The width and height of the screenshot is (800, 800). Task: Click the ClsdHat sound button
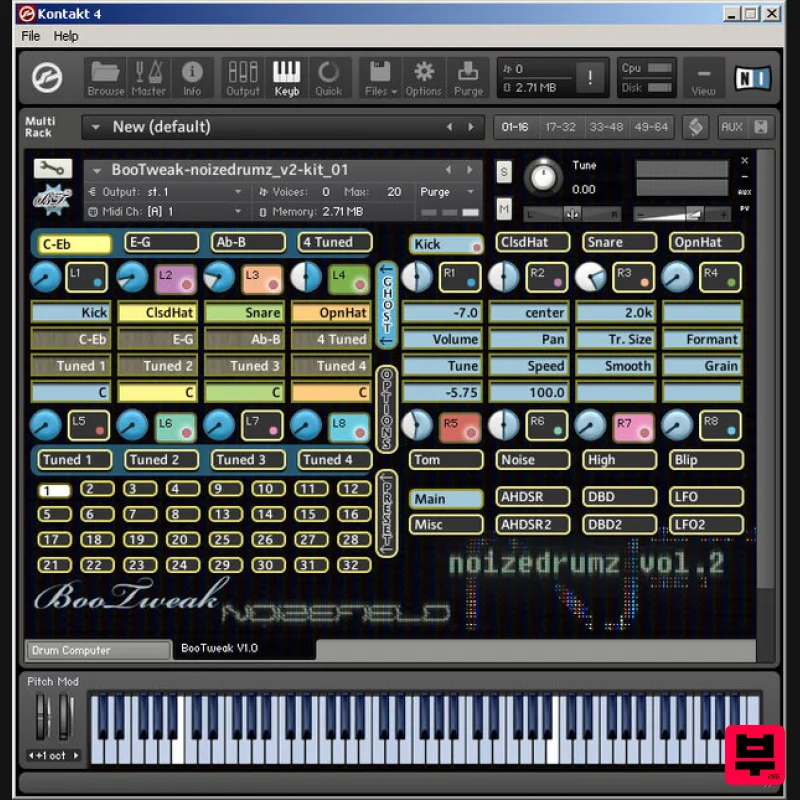click(533, 242)
